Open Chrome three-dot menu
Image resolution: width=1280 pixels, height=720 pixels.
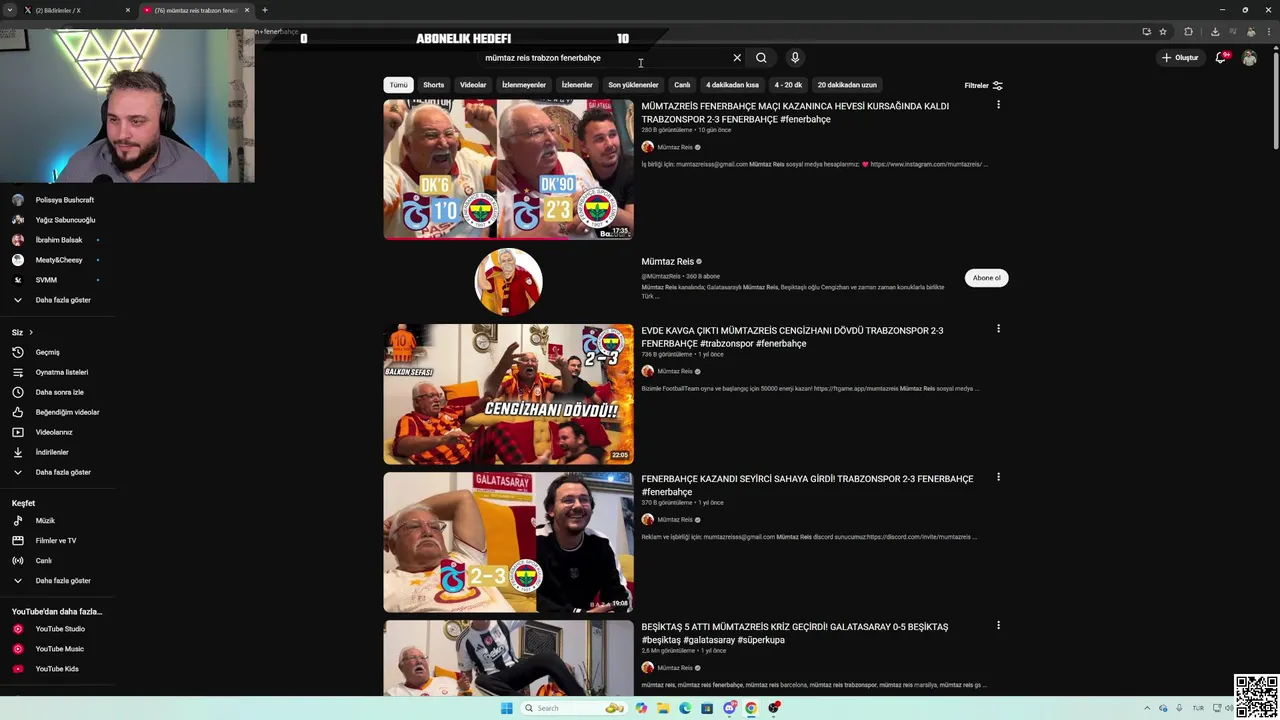(x=1267, y=31)
